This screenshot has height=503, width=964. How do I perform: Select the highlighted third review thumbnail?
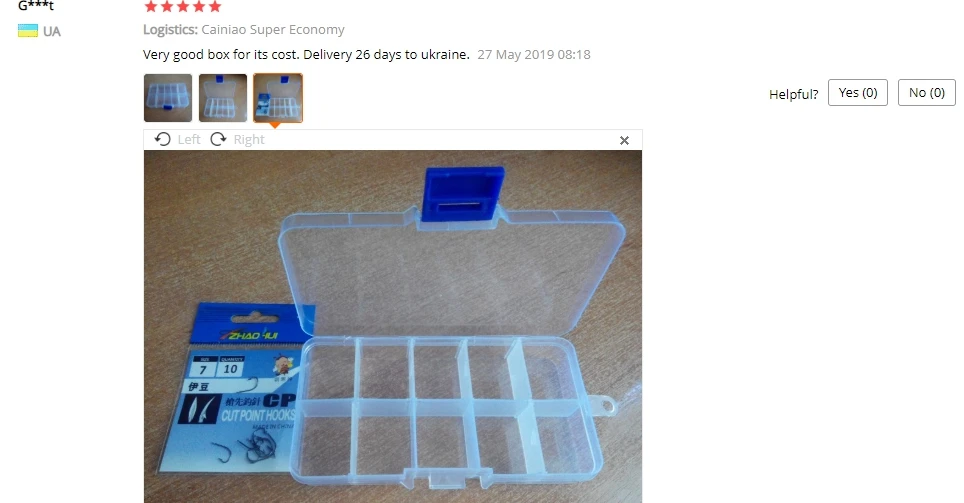click(278, 98)
